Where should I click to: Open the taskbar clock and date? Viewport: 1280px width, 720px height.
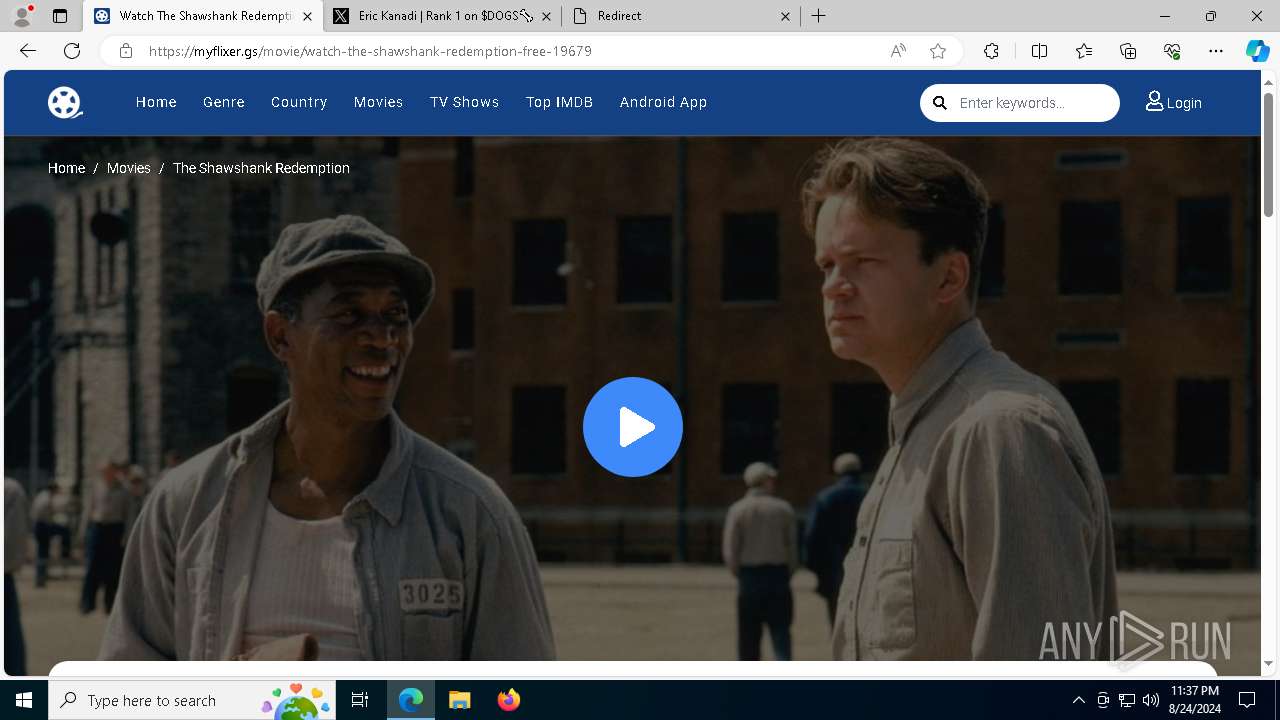click(1194, 700)
